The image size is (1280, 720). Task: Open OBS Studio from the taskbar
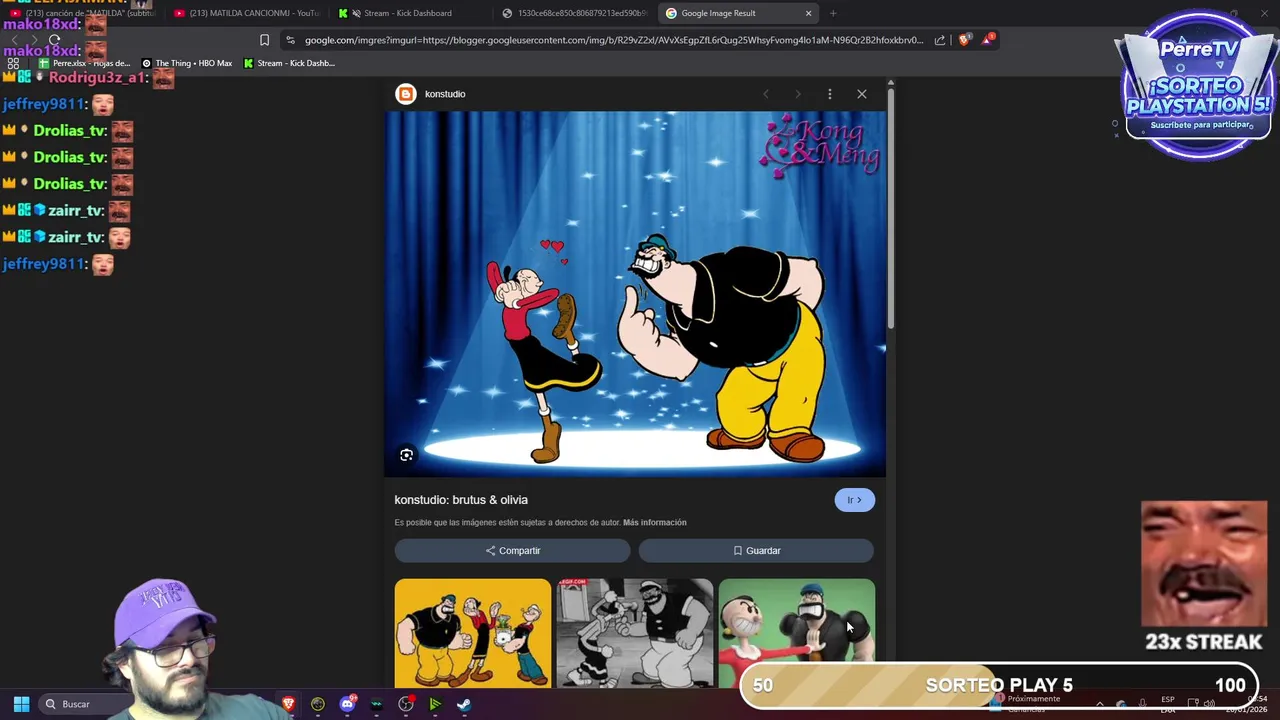point(406,704)
